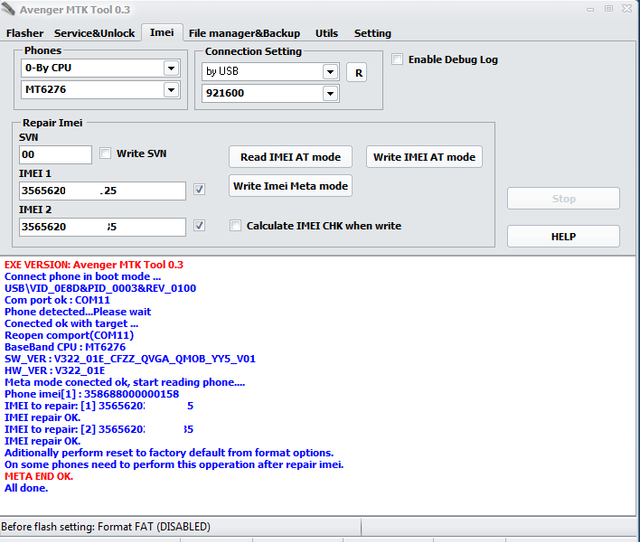Enable the Debug Log checkbox
Image resolution: width=640 pixels, height=542 pixels.
(397, 59)
